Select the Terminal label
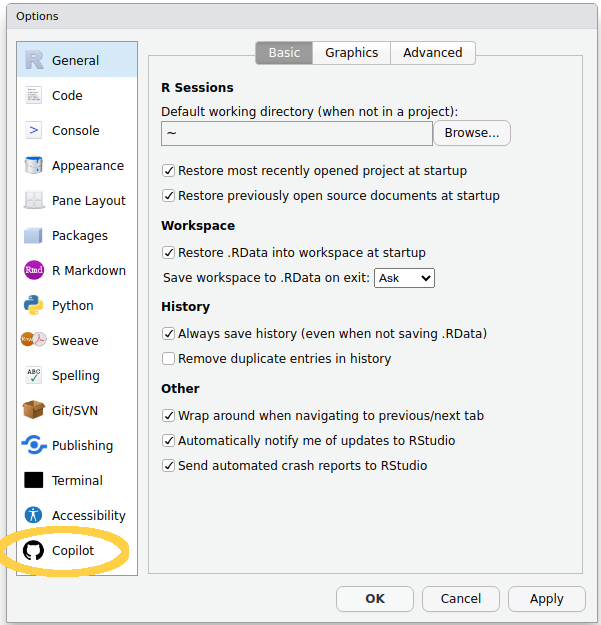Image resolution: width=601 pixels, height=625 pixels. [x=77, y=480]
